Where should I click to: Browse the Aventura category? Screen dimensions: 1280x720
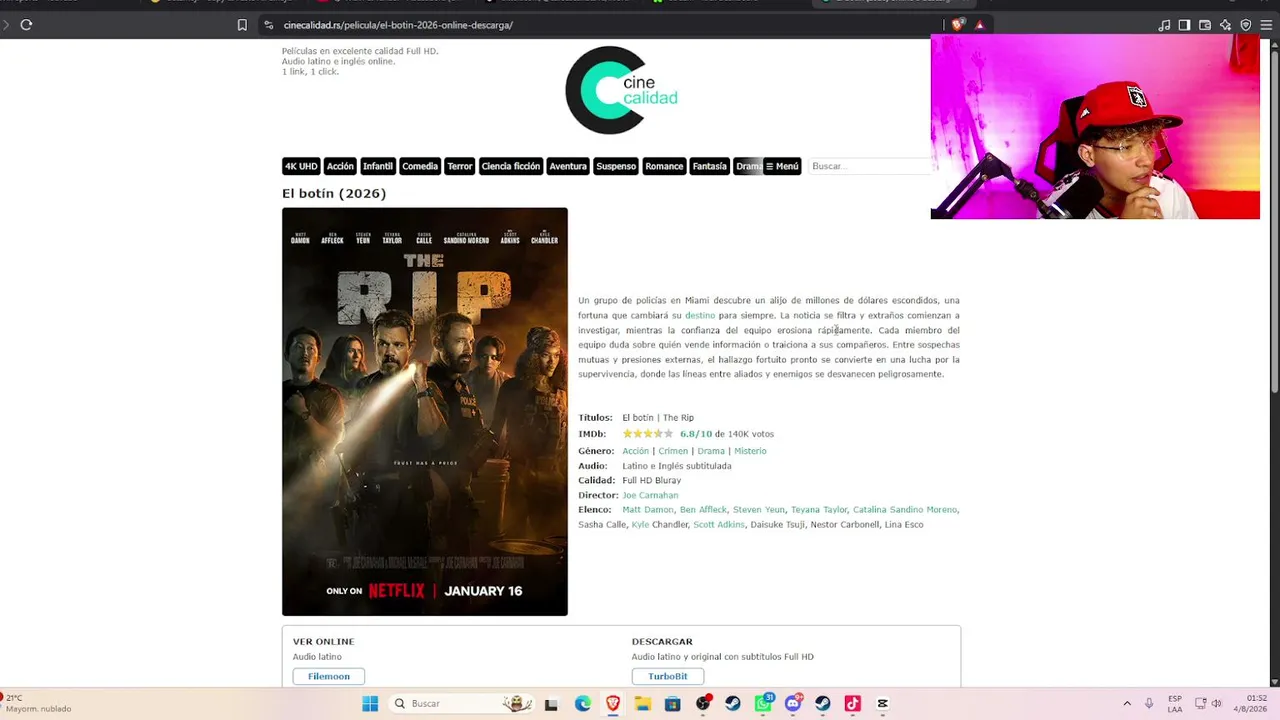[568, 166]
